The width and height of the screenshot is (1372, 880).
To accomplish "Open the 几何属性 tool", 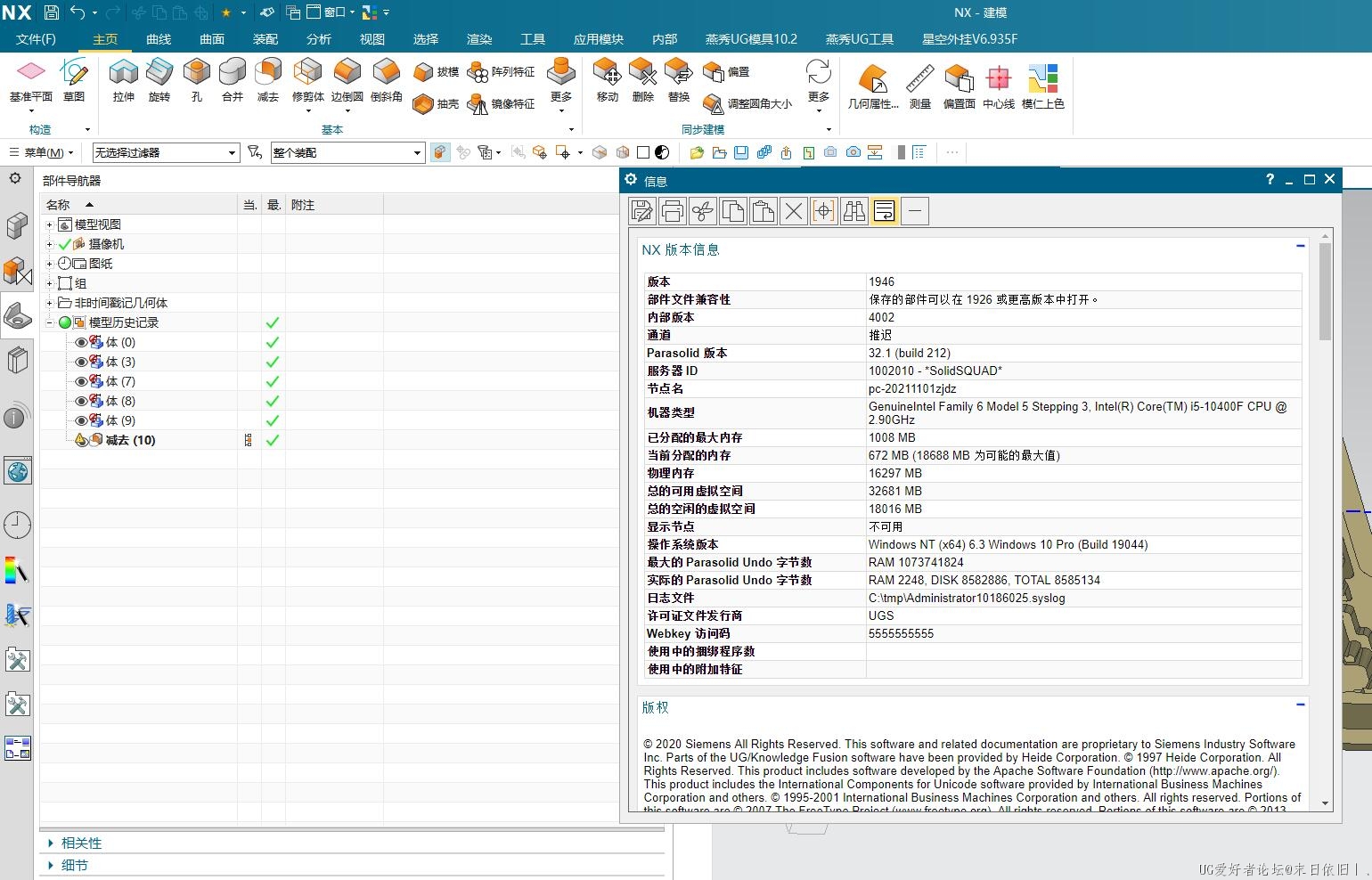I will click(x=873, y=86).
